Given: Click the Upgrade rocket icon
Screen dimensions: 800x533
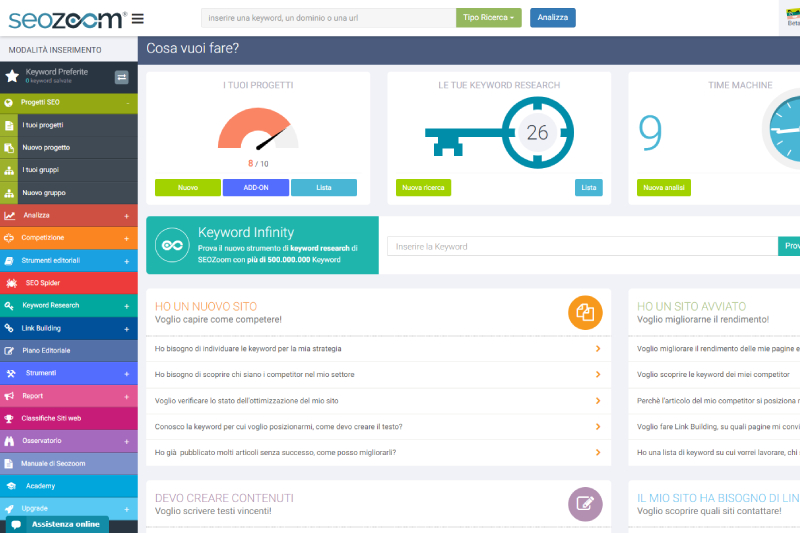Looking at the screenshot, I should pyautogui.click(x=9, y=509).
